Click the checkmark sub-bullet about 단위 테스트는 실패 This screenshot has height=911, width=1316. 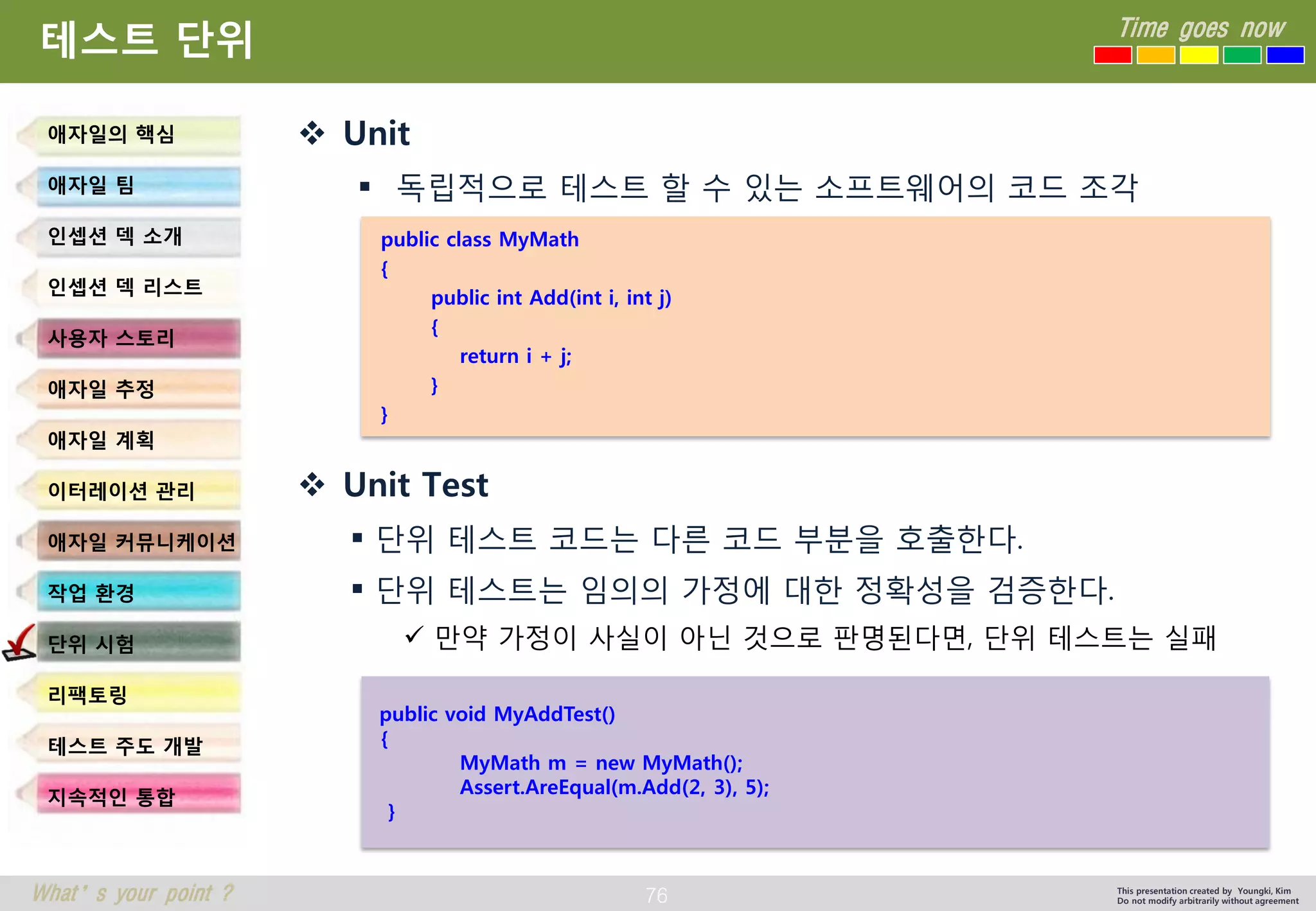tap(825, 638)
